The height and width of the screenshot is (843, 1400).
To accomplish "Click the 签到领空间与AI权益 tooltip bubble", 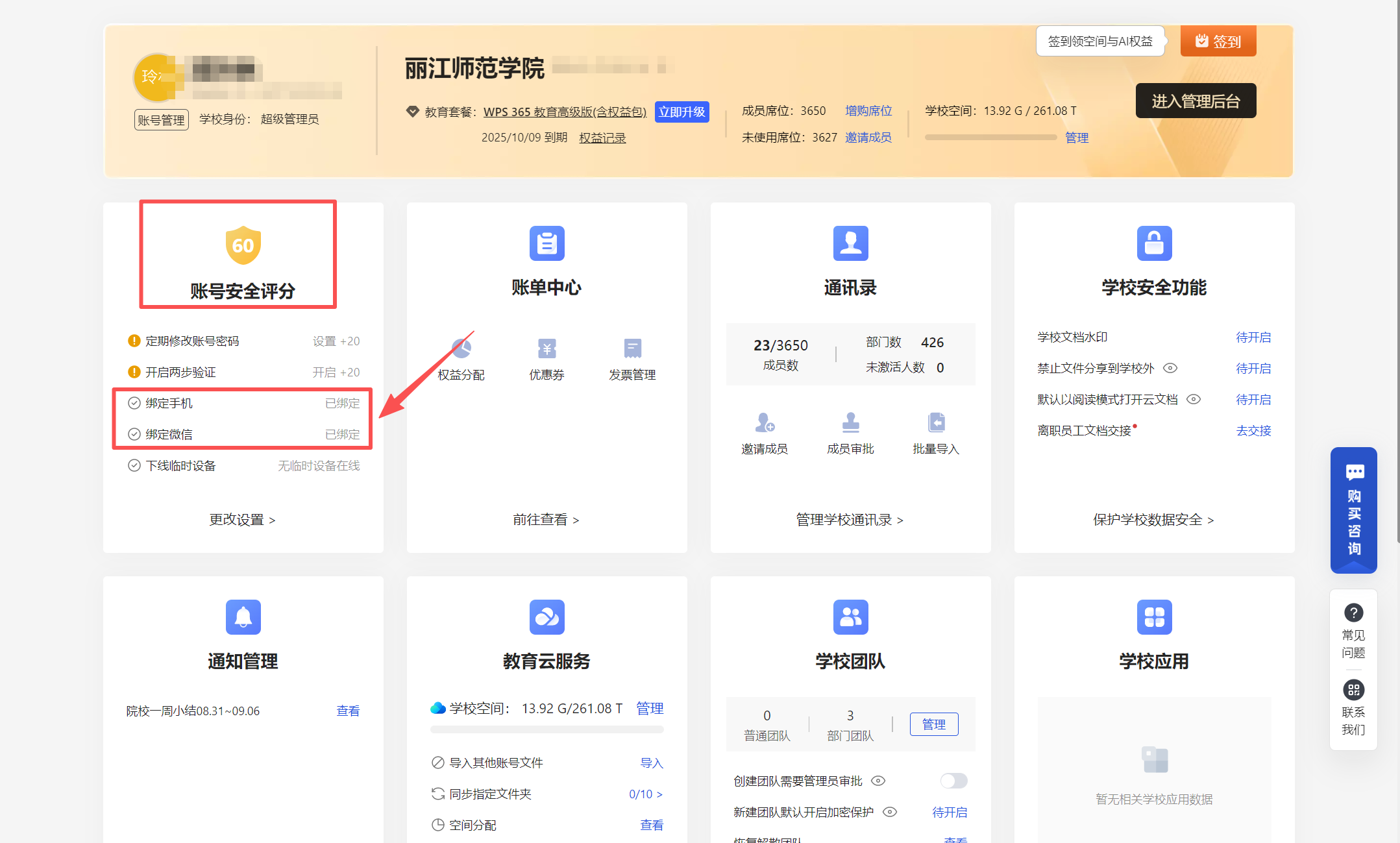I will tap(1100, 41).
